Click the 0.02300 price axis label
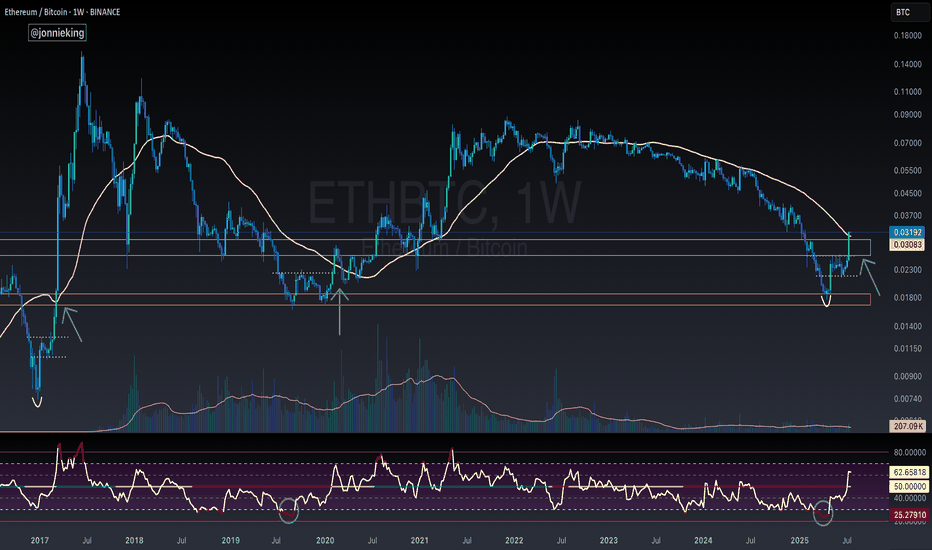This screenshot has width=932, height=550. (908, 270)
